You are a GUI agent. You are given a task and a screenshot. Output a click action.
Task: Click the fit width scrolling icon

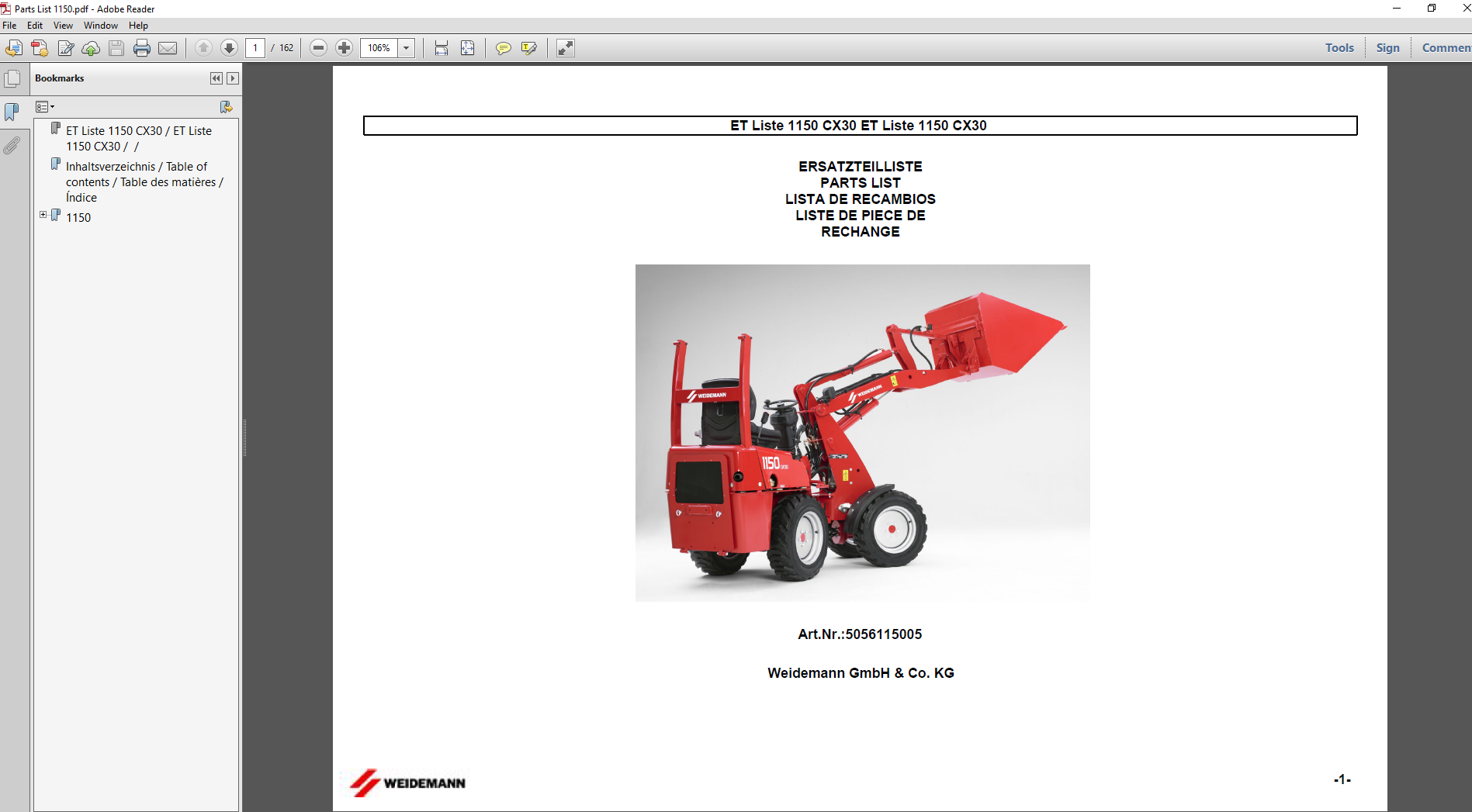click(442, 48)
